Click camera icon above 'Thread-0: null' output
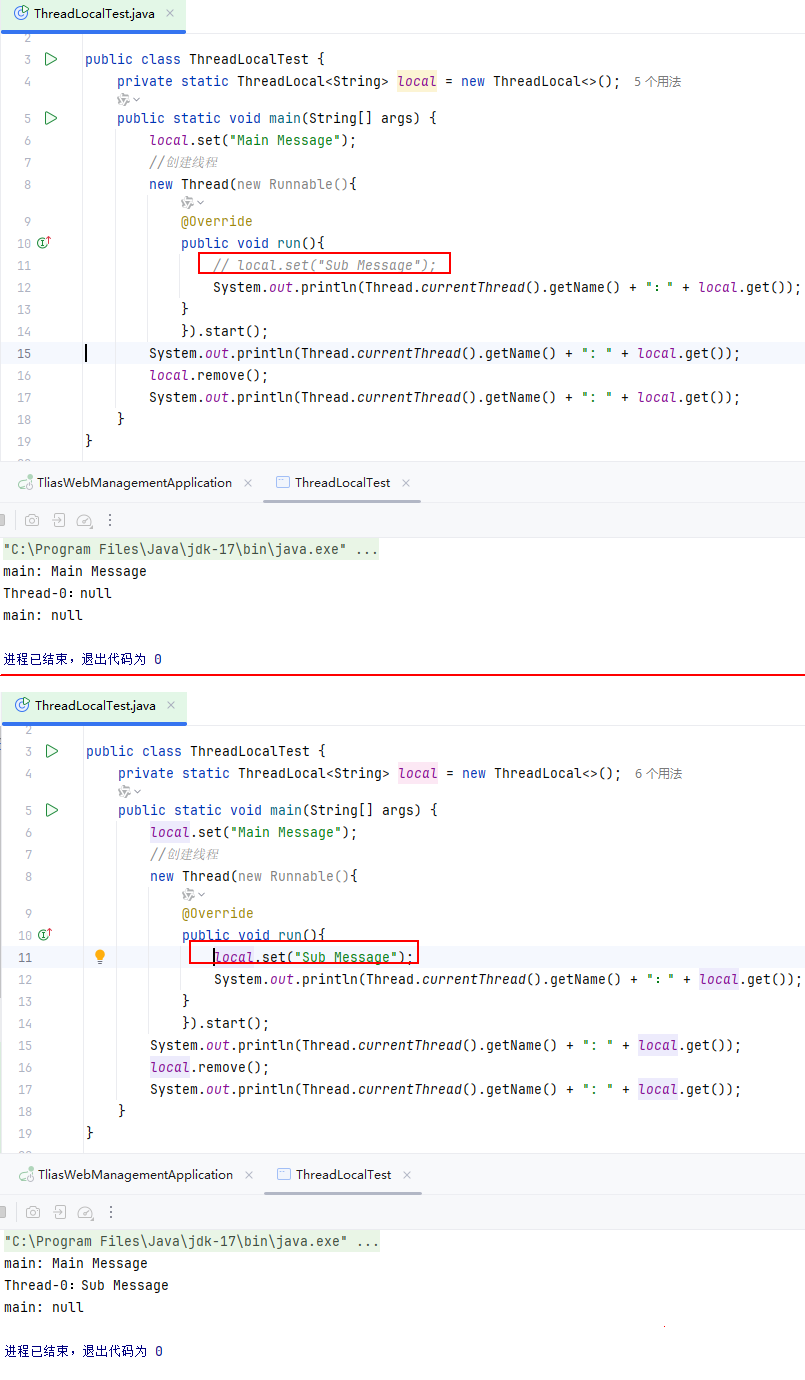Image resolution: width=805 pixels, height=1380 pixels. 32,520
